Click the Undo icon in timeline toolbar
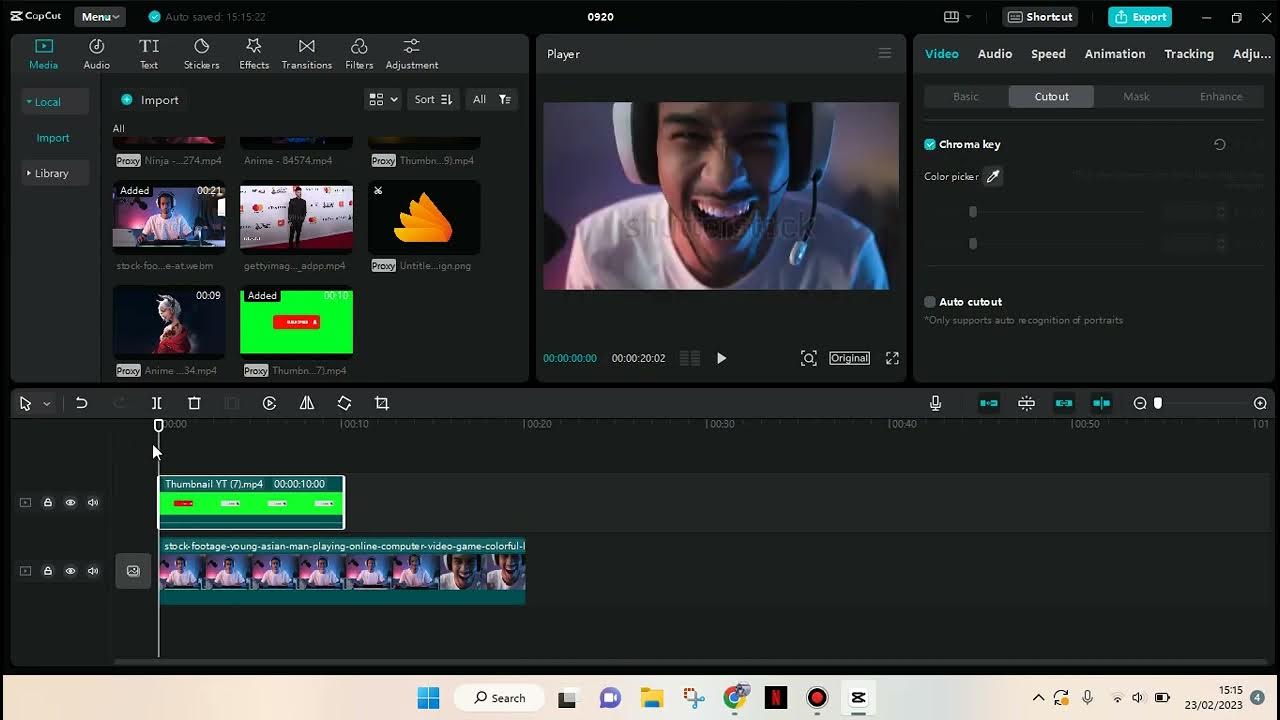The height and width of the screenshot is (720, 1280). click(x=82, y=403)
